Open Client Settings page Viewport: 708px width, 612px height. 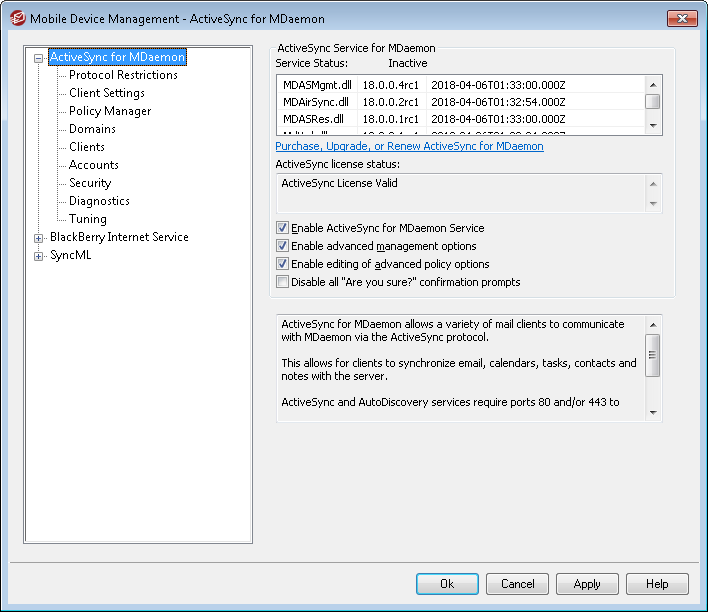coord(107,93)
